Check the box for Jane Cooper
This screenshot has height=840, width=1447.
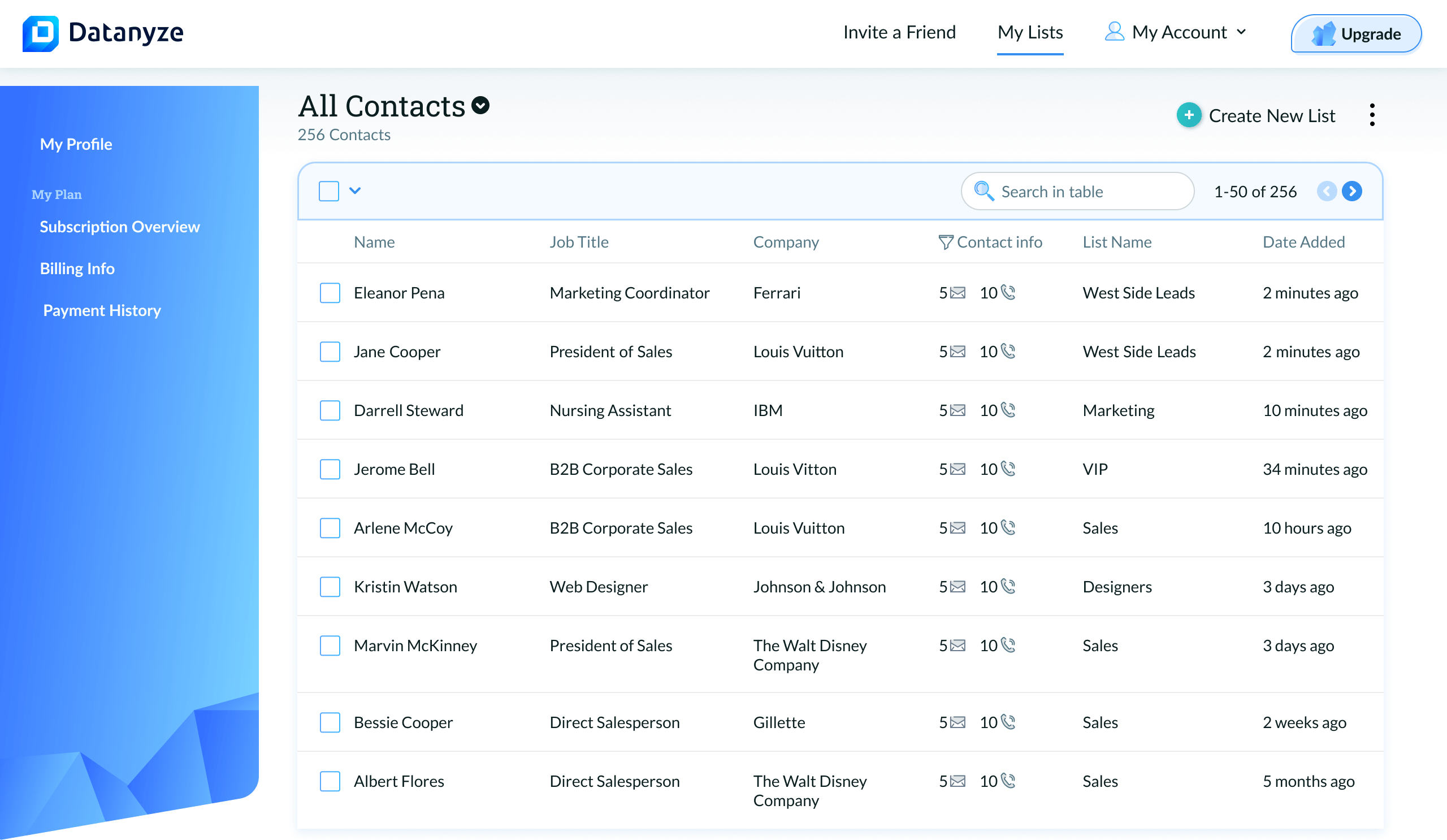click(x=330, y=352)
